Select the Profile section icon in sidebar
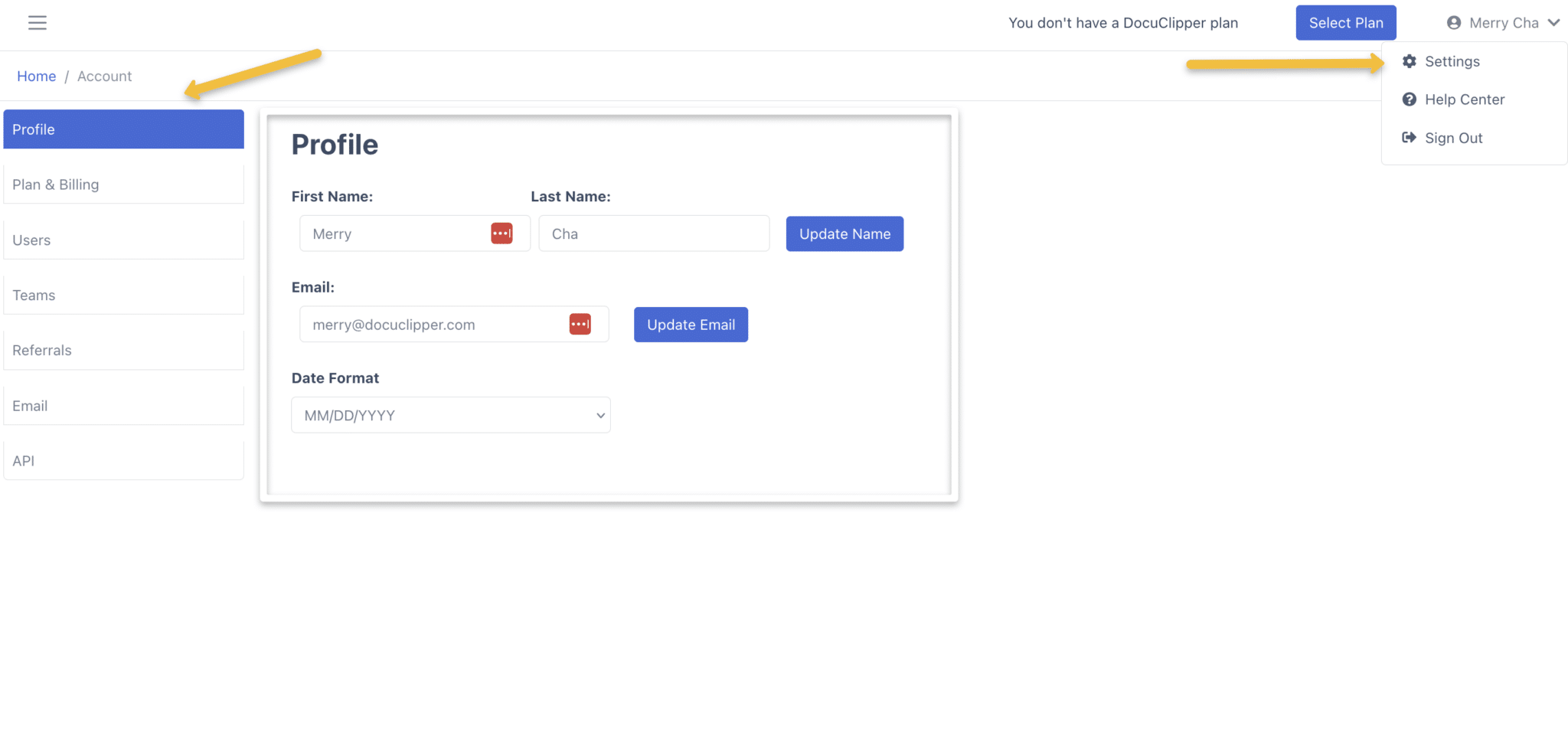 [x=33, y=129]
